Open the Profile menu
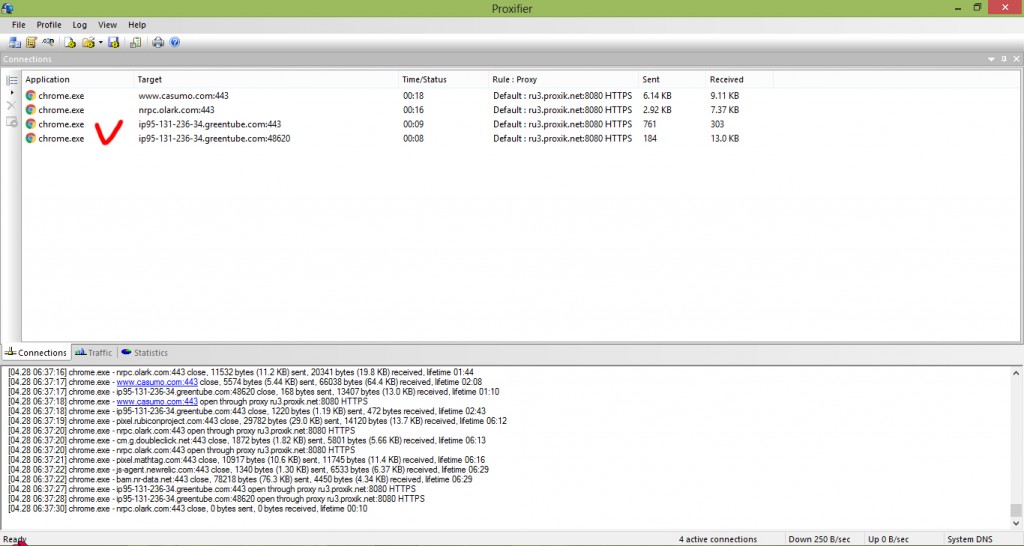 (49, 25)
